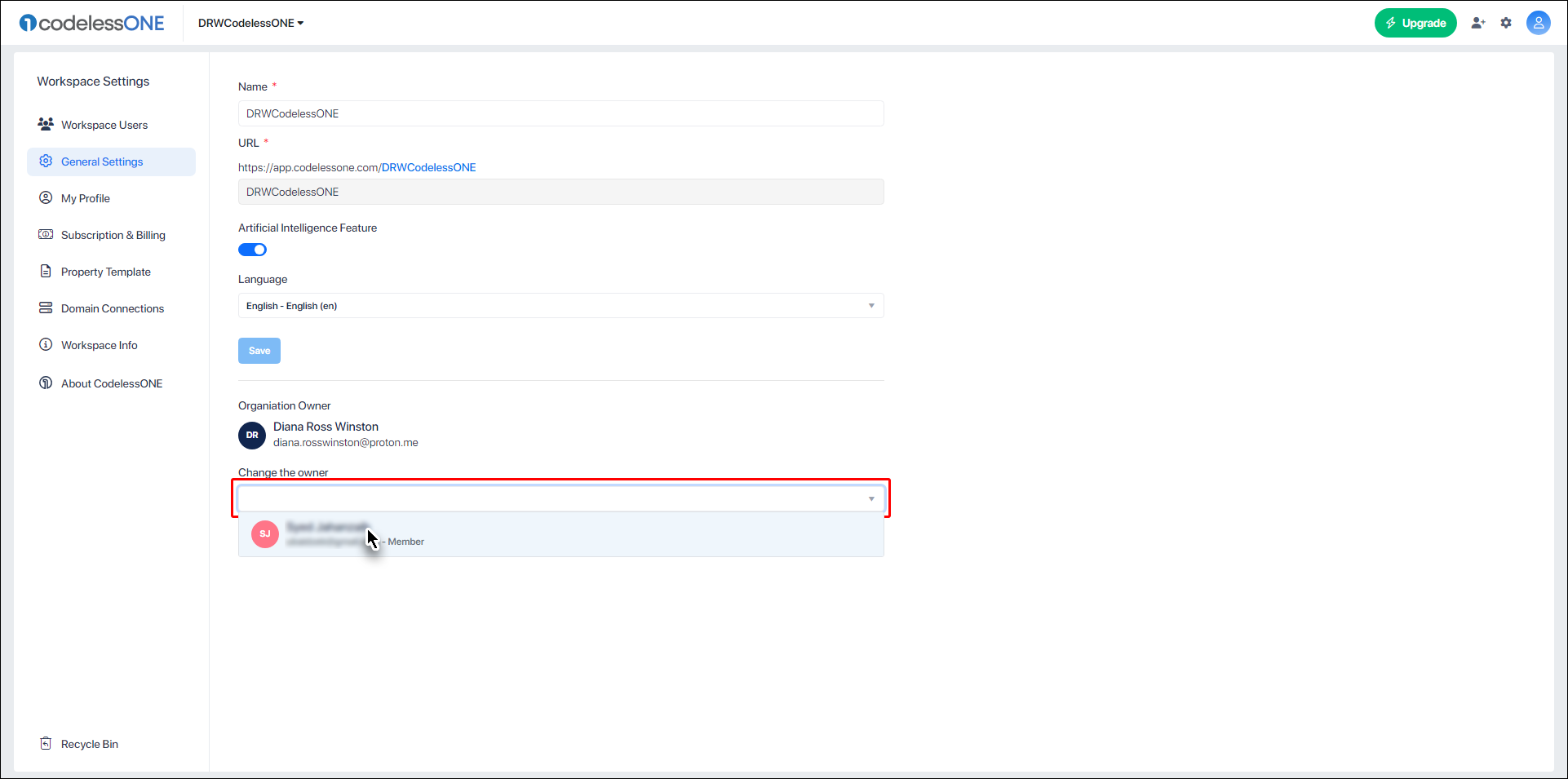The width and height of the screenshot is (1568, 779).
Task: Open the DRWCodelessONE workspace URL link
Action: tap(428, 167)
